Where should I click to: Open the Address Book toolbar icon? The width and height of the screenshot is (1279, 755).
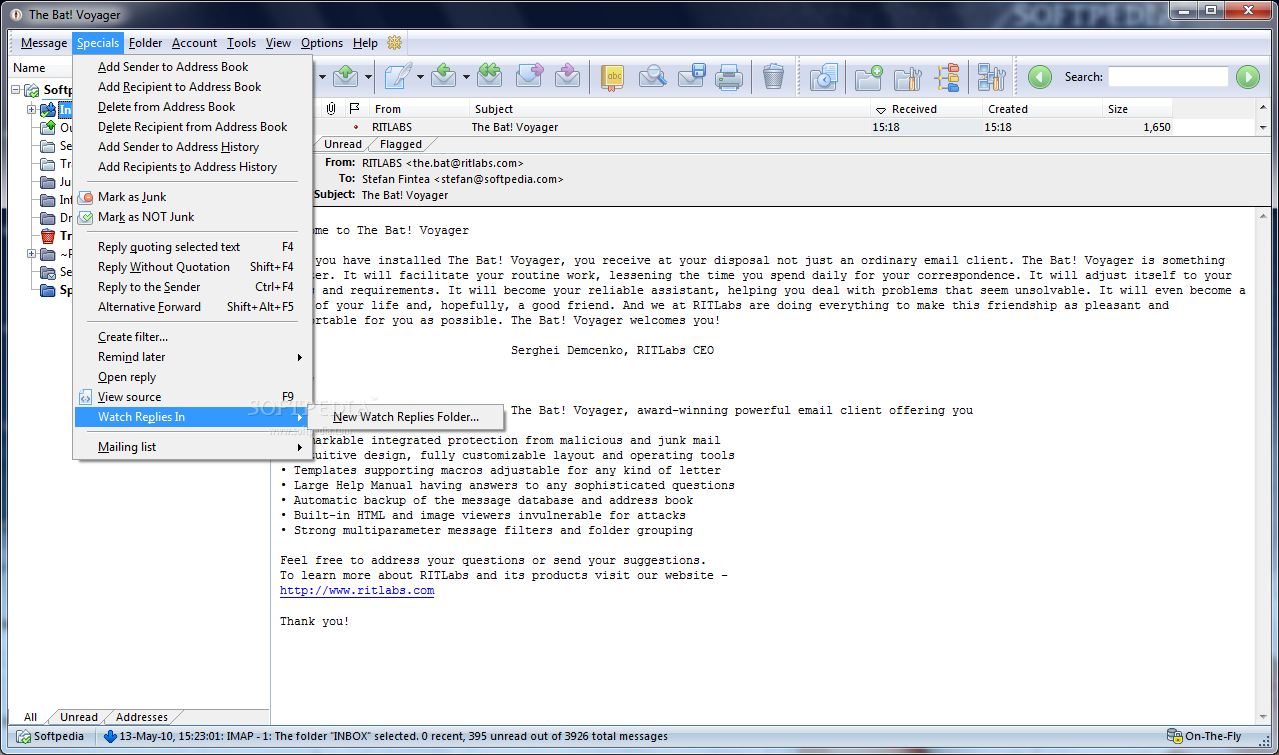(613, 76)
